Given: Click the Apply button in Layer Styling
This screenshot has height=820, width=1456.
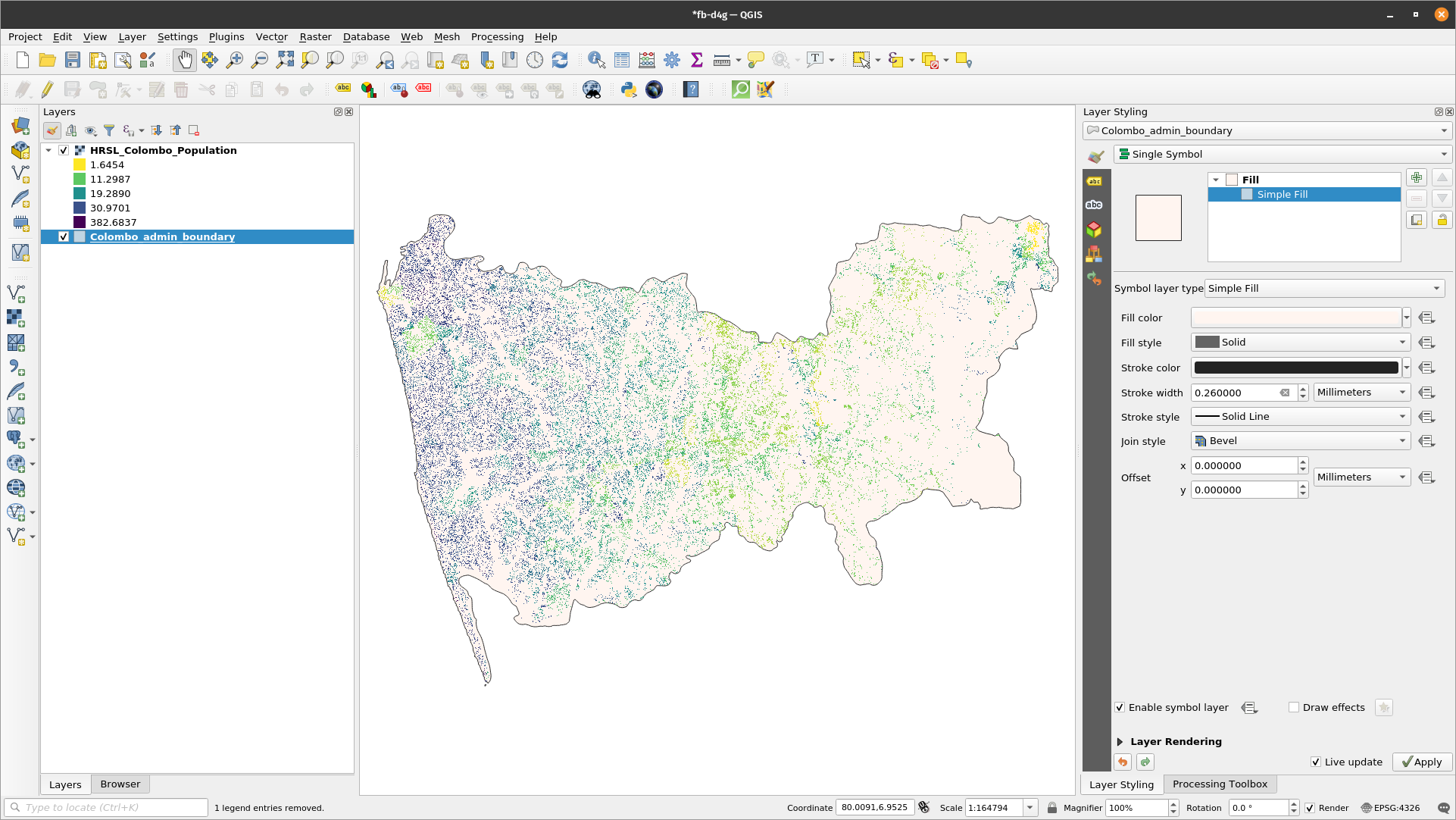Looking at the screenshot, I should tap(1421, 761).
